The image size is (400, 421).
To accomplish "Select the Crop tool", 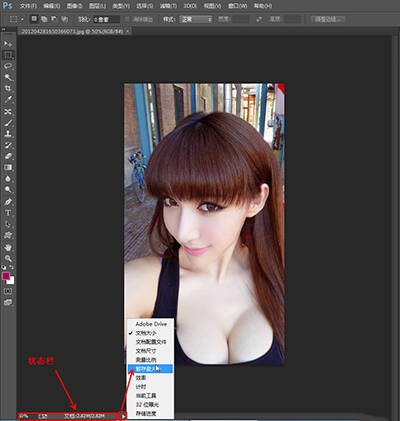I will tap(8, 88).
